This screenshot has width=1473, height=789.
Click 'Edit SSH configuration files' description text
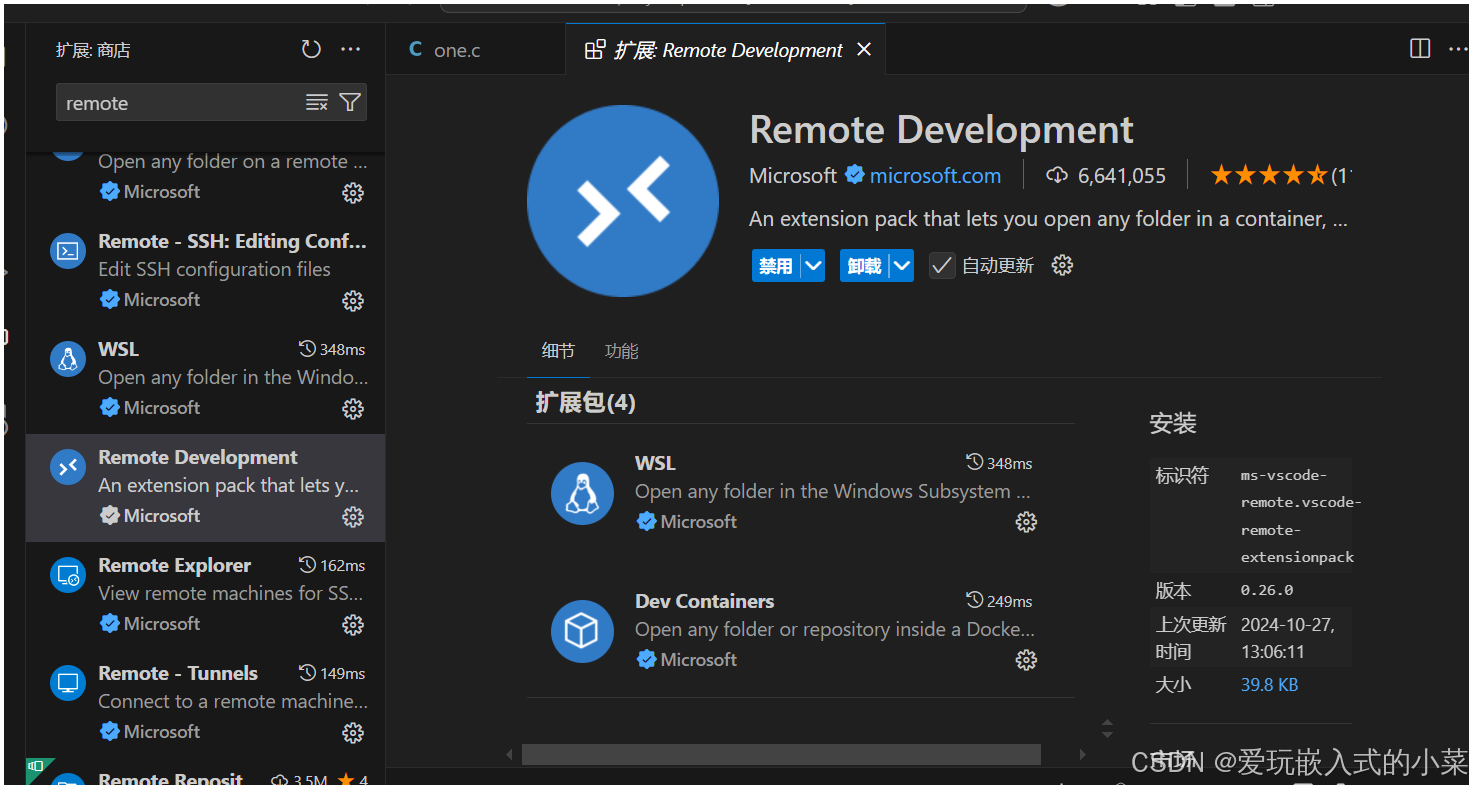point(214,269)
